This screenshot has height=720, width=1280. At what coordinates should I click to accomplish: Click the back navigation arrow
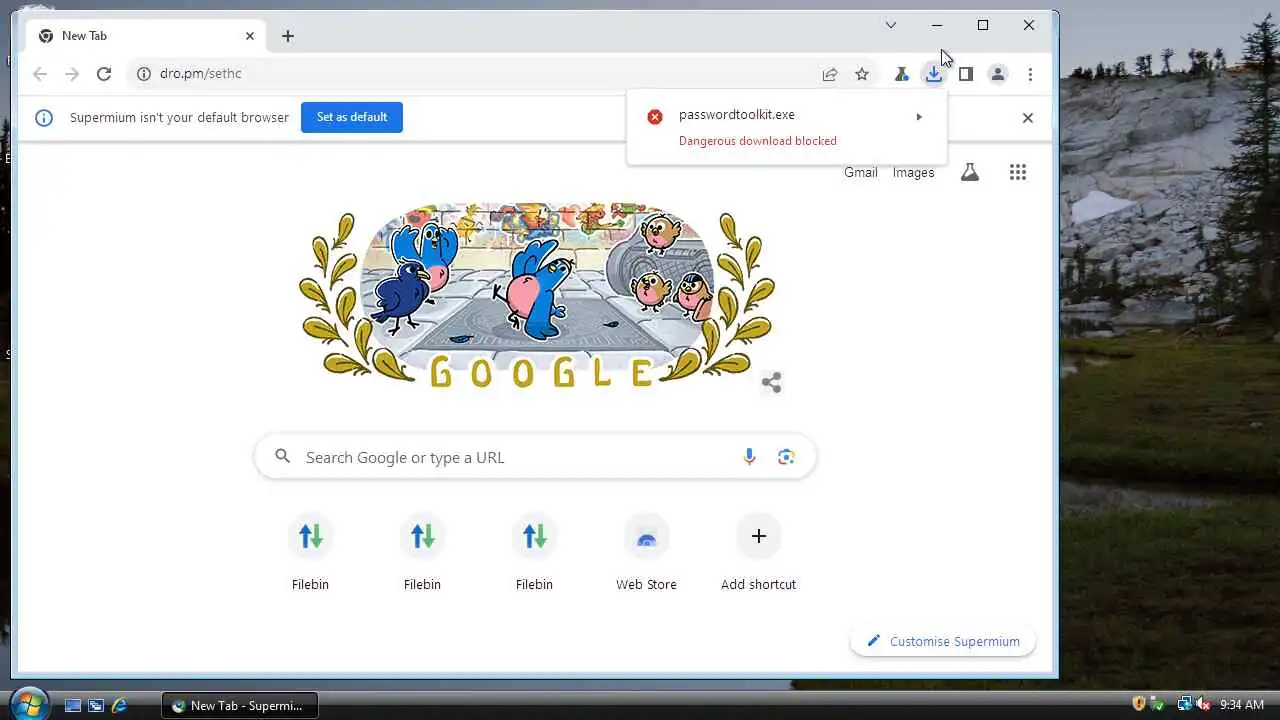pos(40,74)
